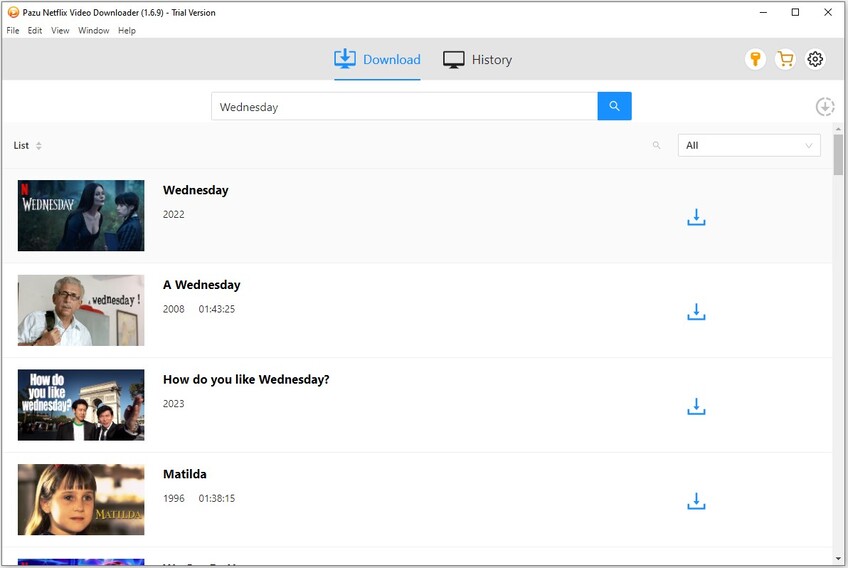
Task: Expand the All filter dropdown
Action: 748,146
